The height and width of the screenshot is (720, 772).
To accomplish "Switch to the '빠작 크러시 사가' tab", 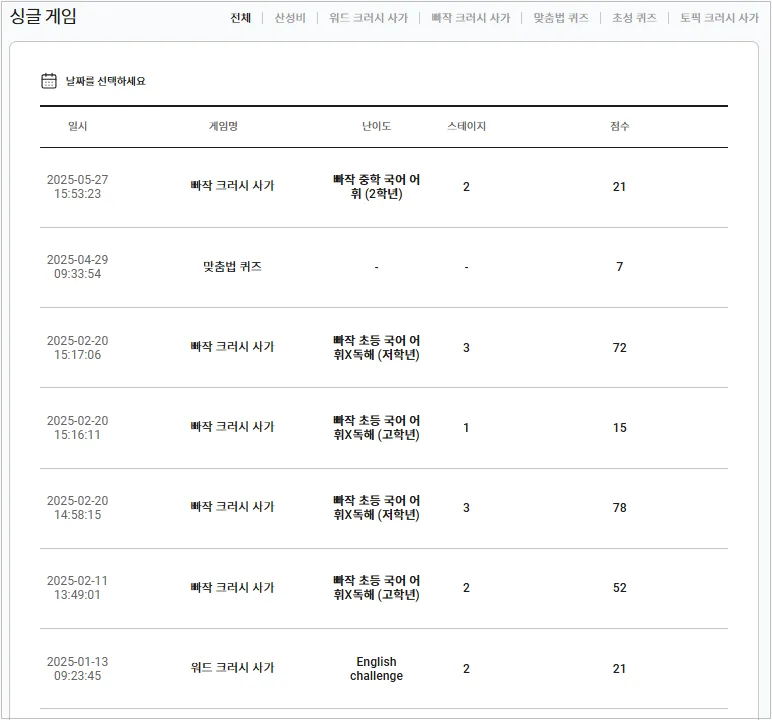I will pos(471,18).
